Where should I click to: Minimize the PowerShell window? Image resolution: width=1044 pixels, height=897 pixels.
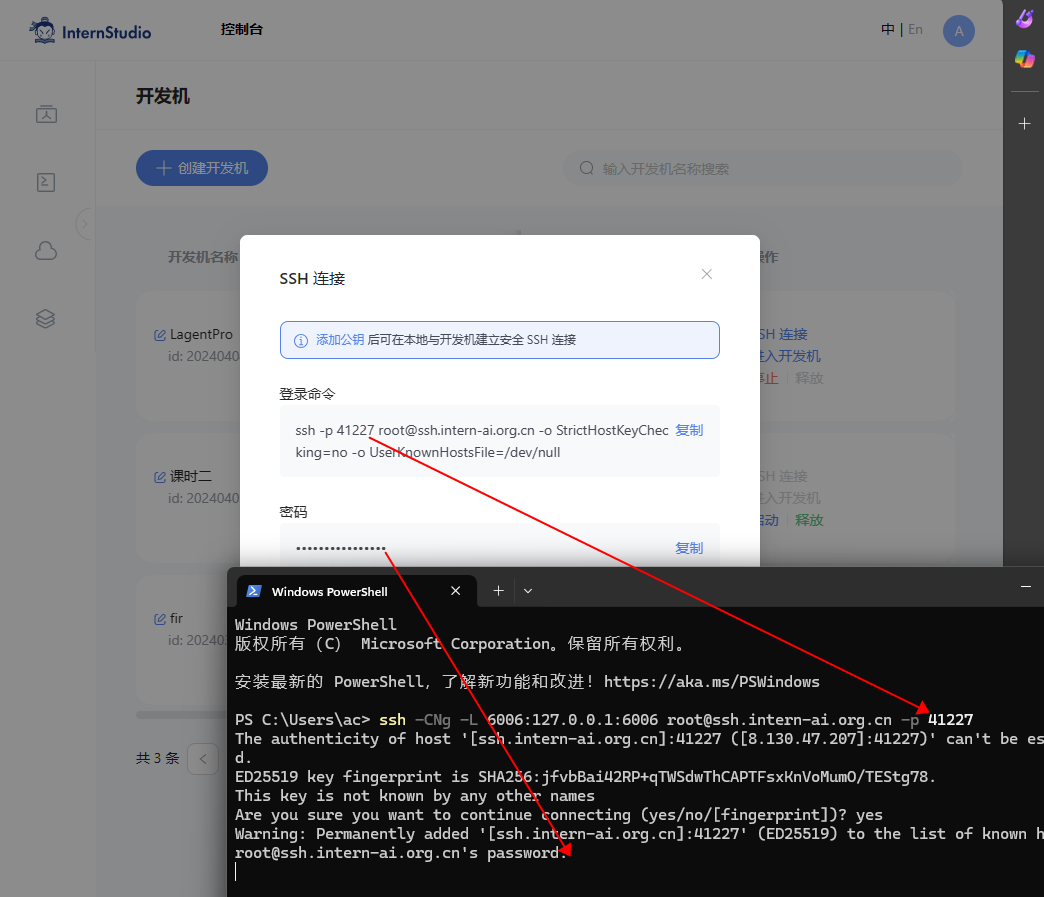pyautogui.click(x=1026, y=587)
